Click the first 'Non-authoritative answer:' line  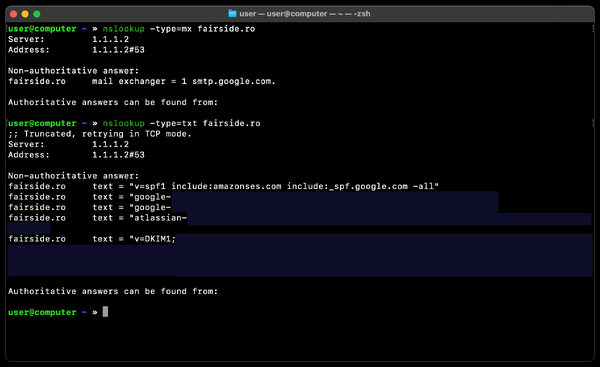point(73,71)
